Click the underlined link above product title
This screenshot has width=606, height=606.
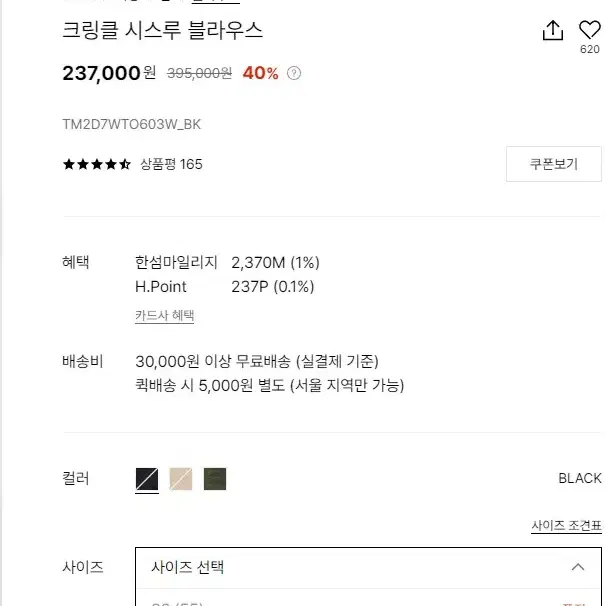point(216,2)
